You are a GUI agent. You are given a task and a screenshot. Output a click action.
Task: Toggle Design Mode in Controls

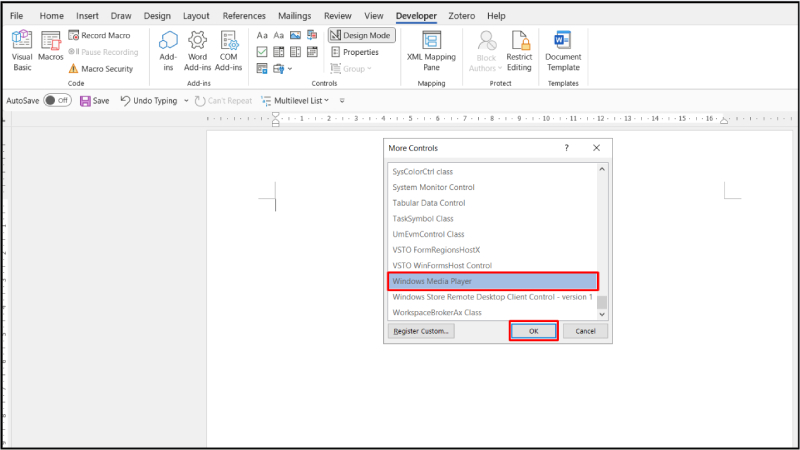(x=361, y=35)
